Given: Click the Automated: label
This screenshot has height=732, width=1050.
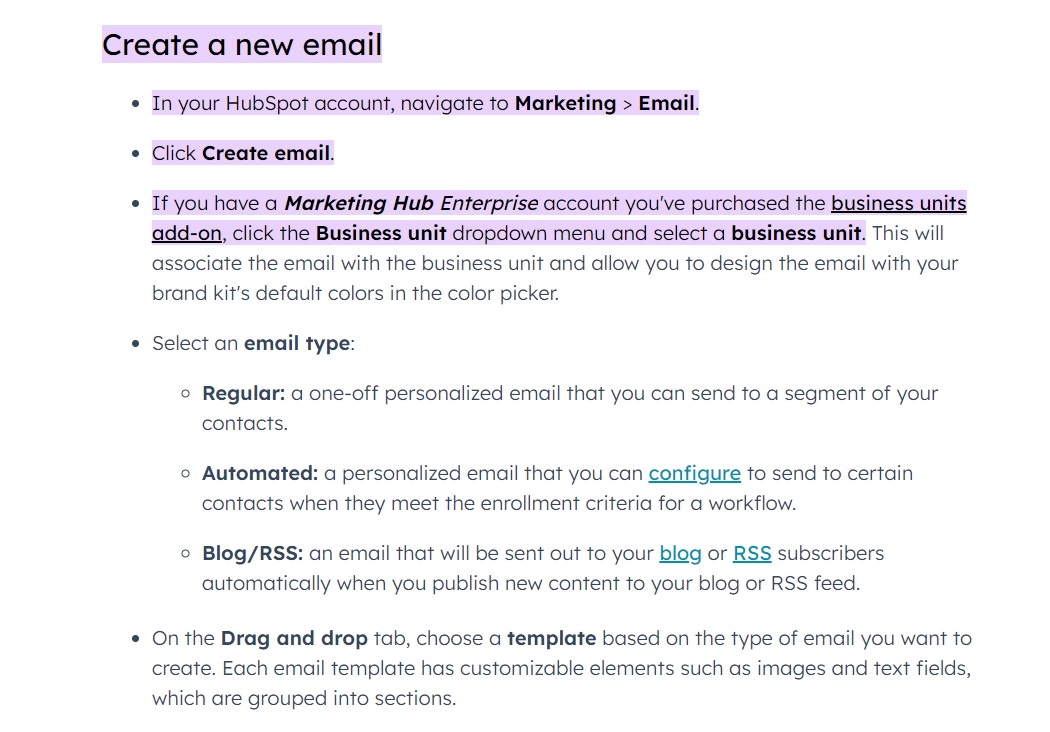Looking at the screenshot, I should [x=260, y=473].
